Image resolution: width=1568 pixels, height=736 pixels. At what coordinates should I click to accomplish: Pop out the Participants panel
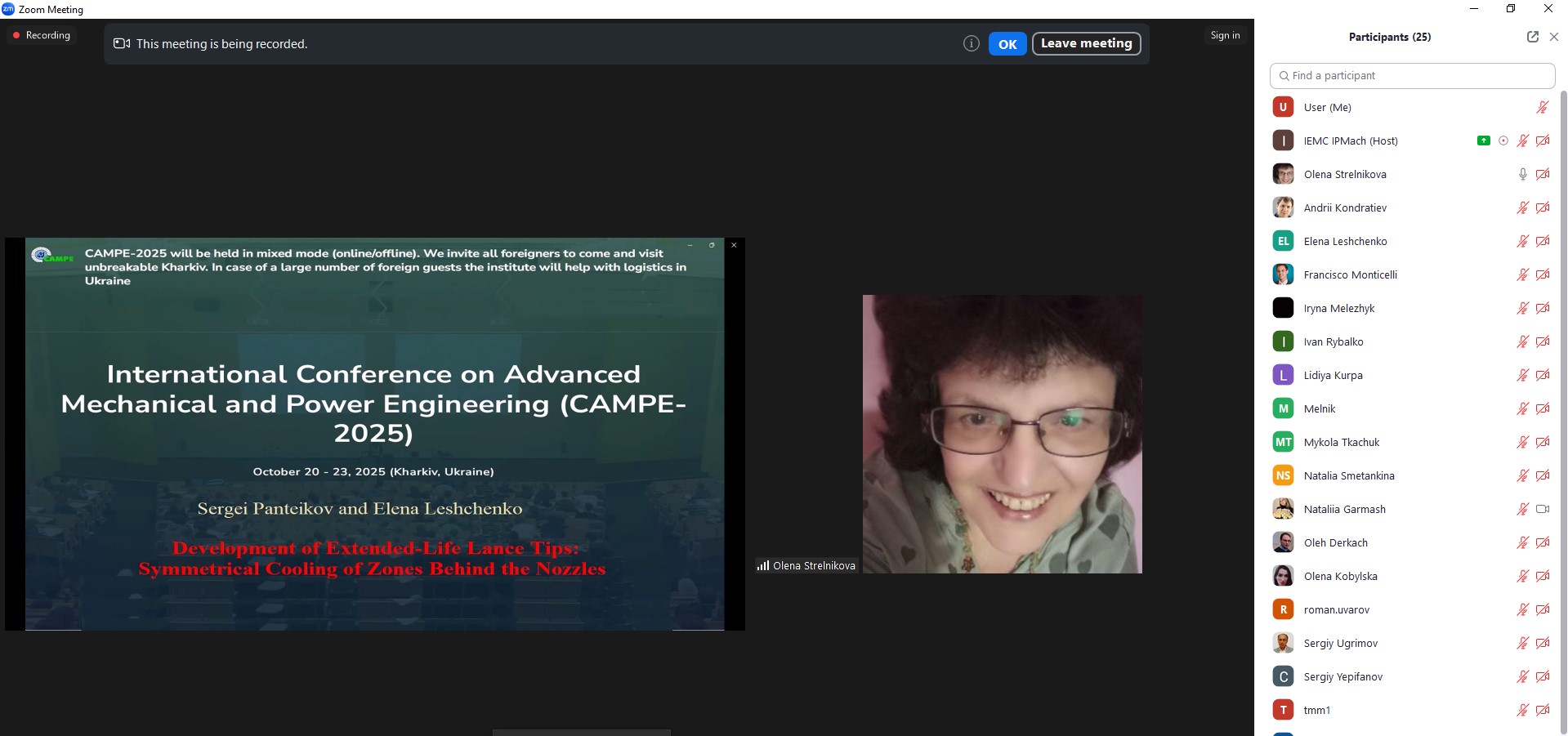pyautogui.click(x=1532, y=37)
